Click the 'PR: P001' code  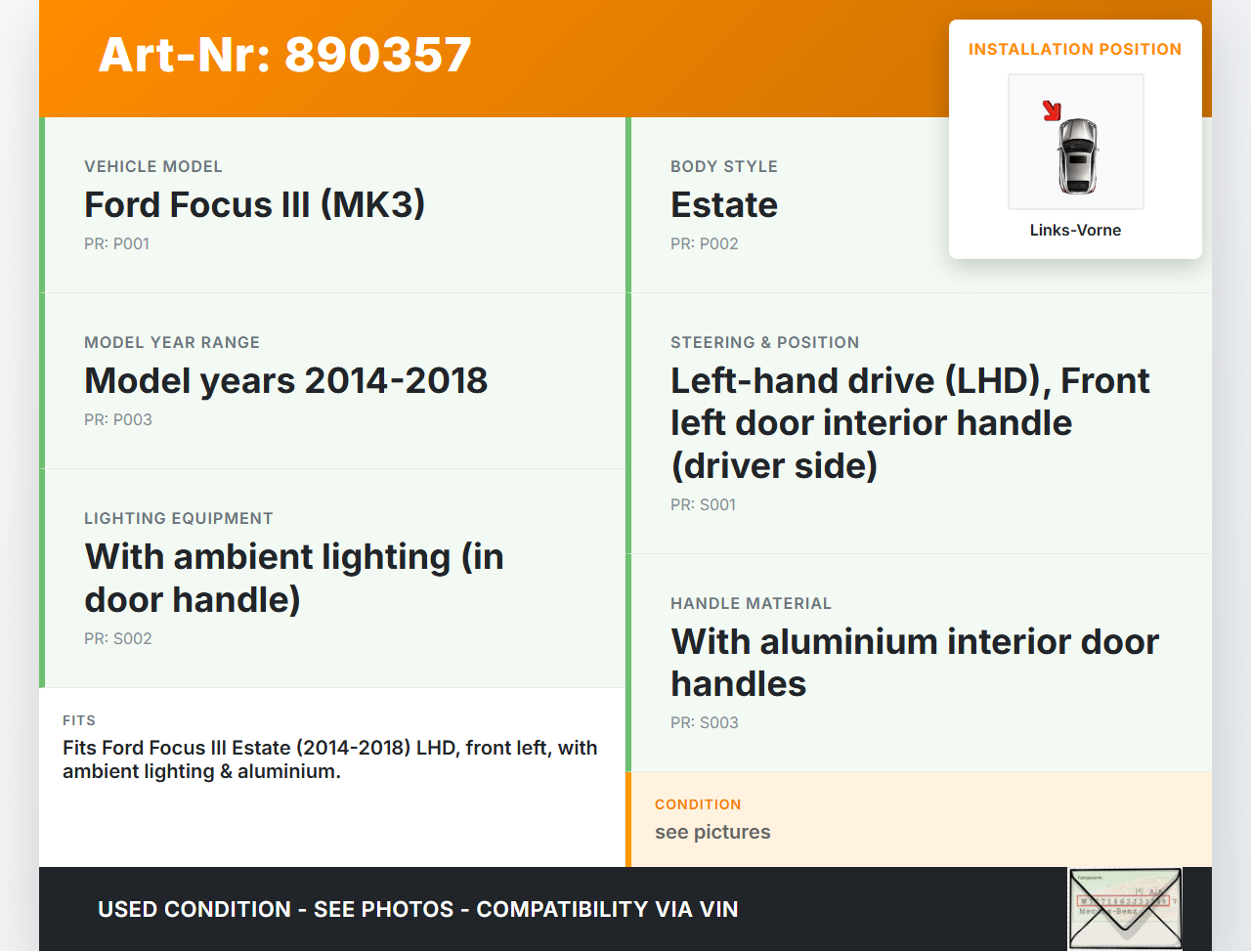117,243
